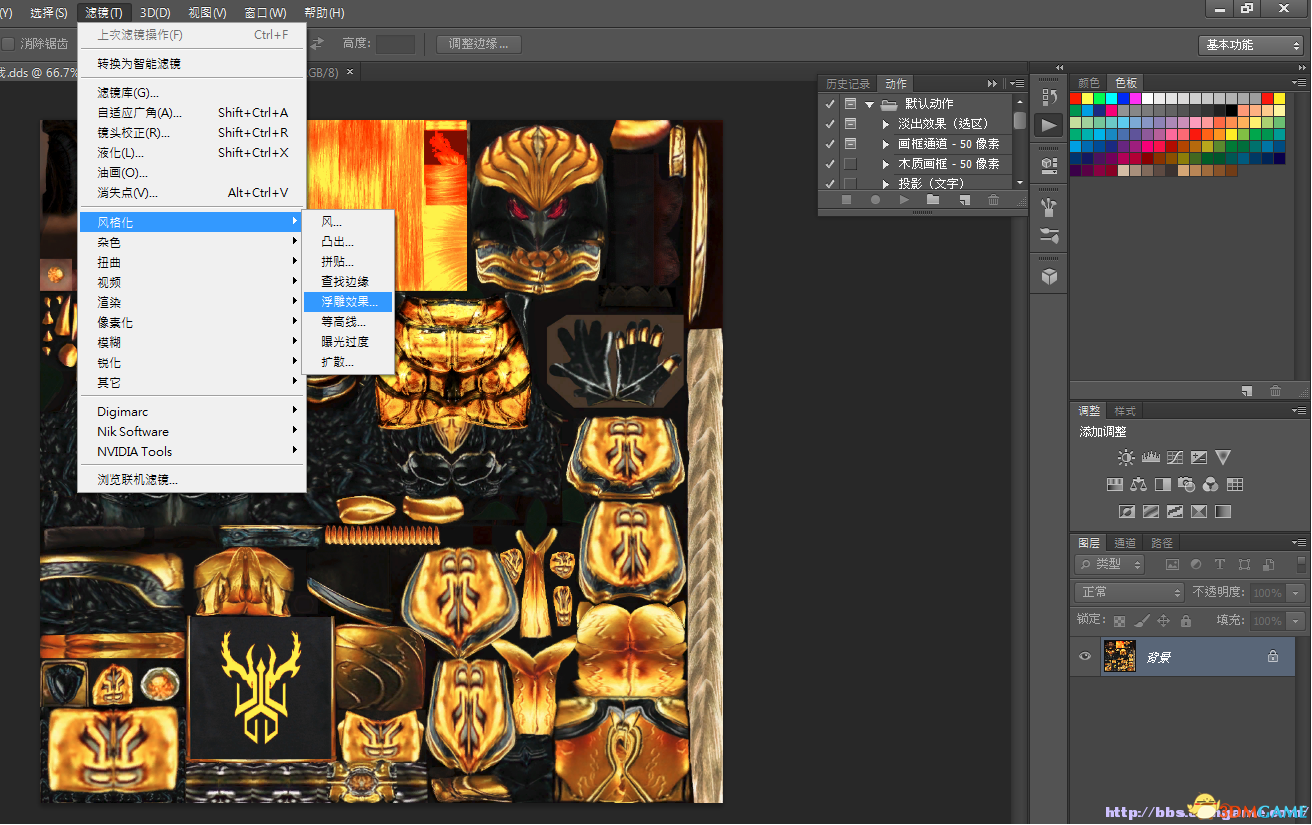Create new swatch from foreground color
Viewport: 1312px width, 825px height.
(1247, 391)
